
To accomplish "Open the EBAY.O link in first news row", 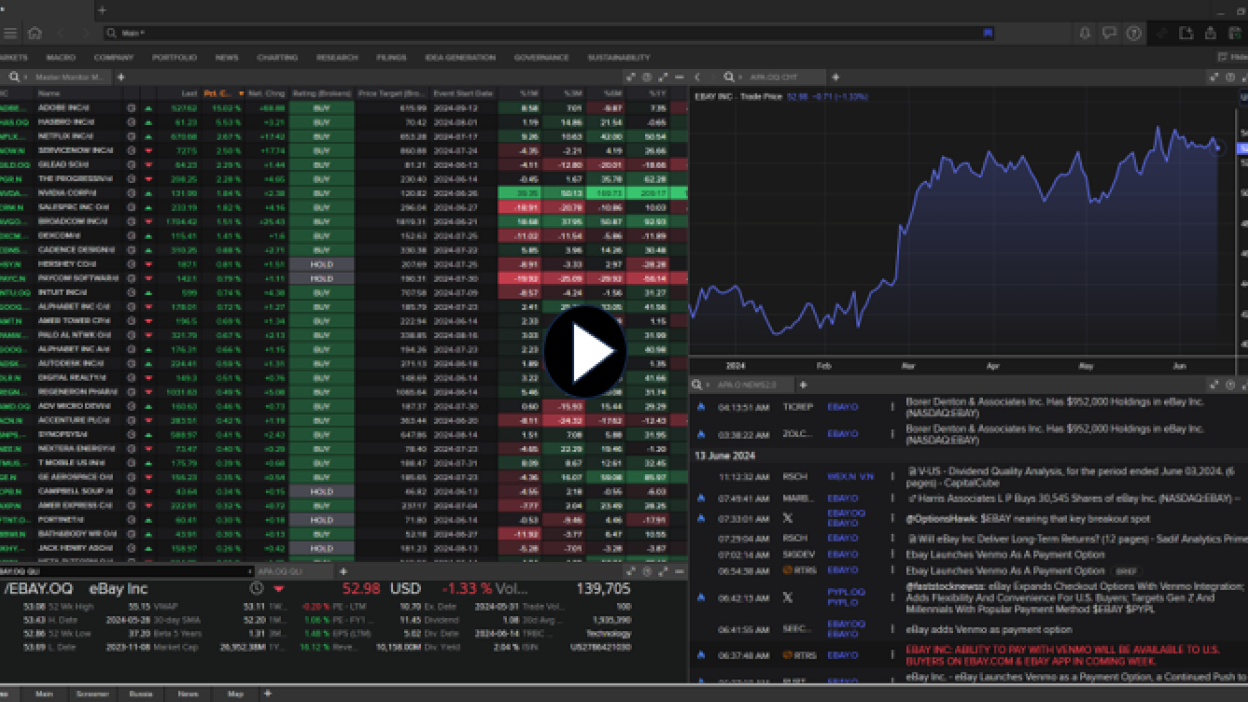I will (x=842, y=407).
